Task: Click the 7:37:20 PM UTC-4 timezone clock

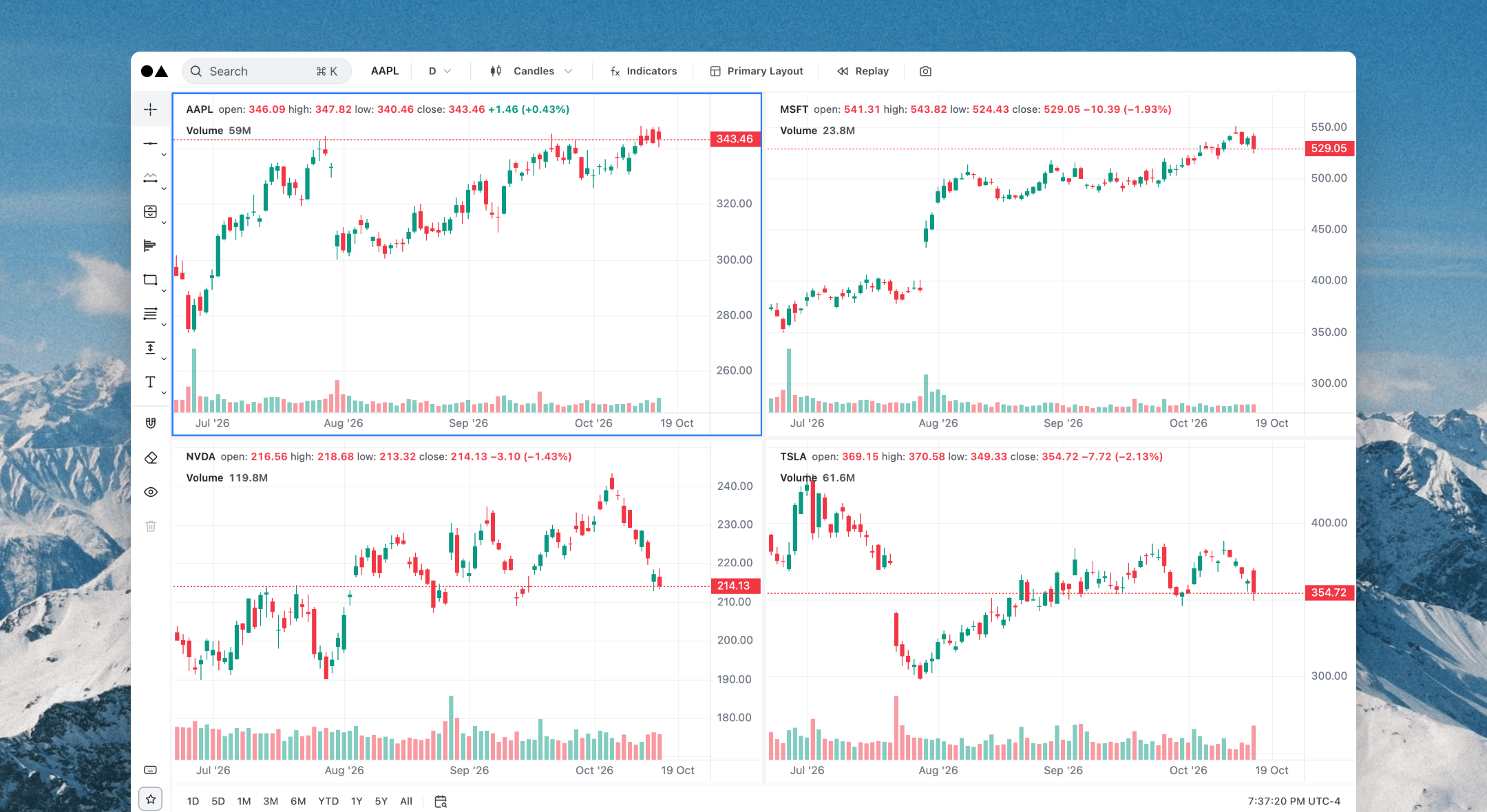Action: [x=1294, y=801]
